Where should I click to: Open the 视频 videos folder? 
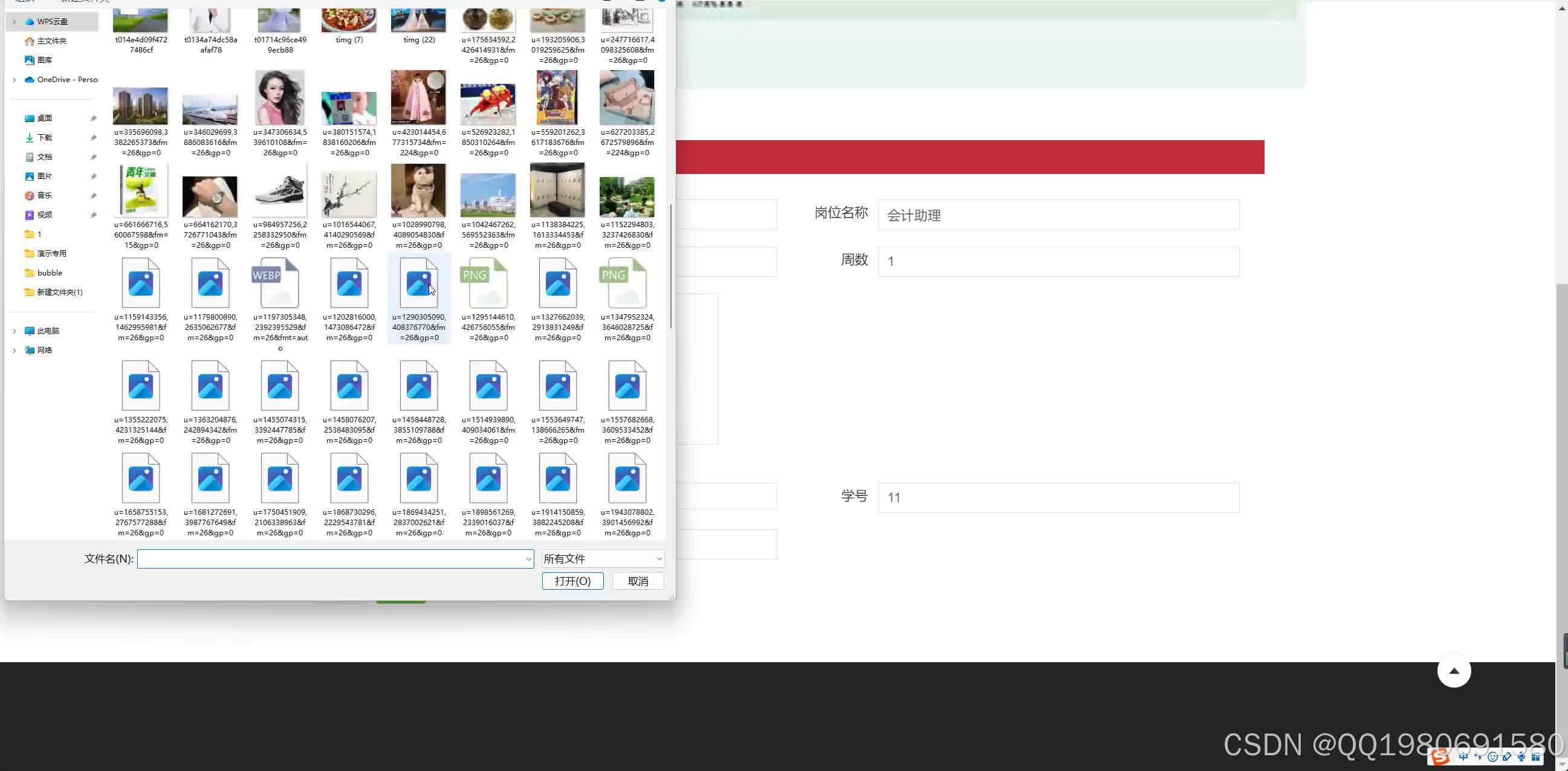[44, 215]
